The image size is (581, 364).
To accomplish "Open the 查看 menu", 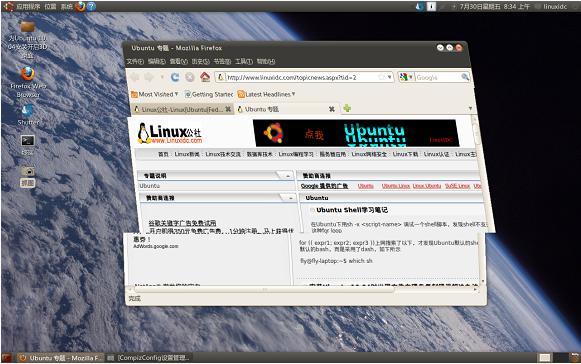I will click(x=178, y=62).
